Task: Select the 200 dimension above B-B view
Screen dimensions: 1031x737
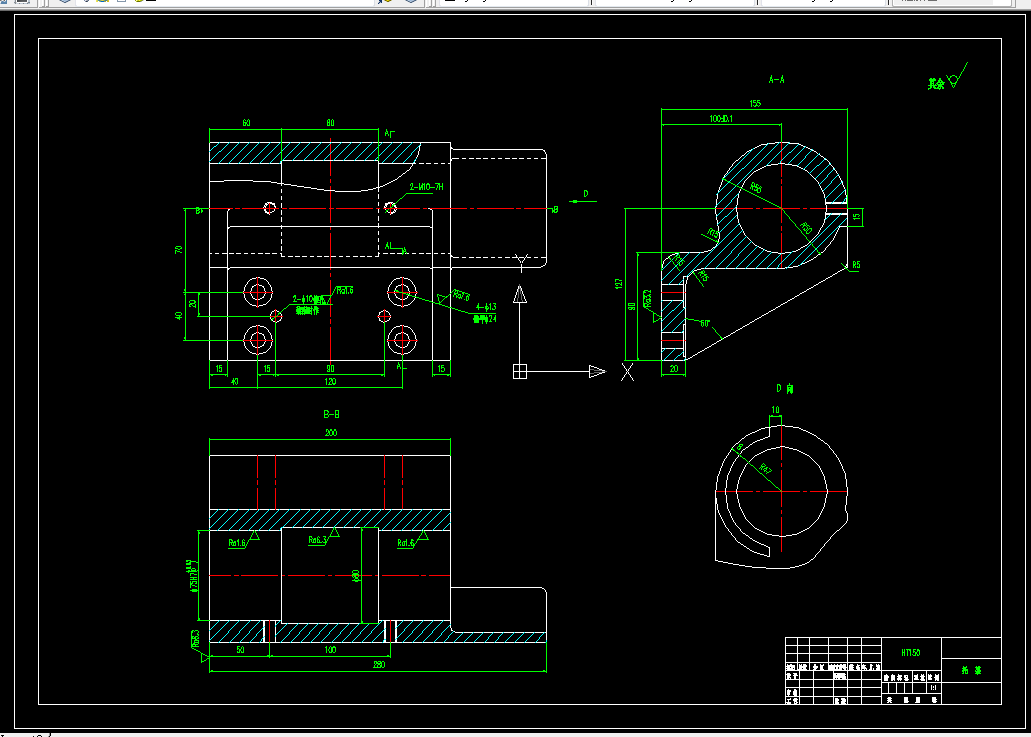Action: tap(331, 433)
